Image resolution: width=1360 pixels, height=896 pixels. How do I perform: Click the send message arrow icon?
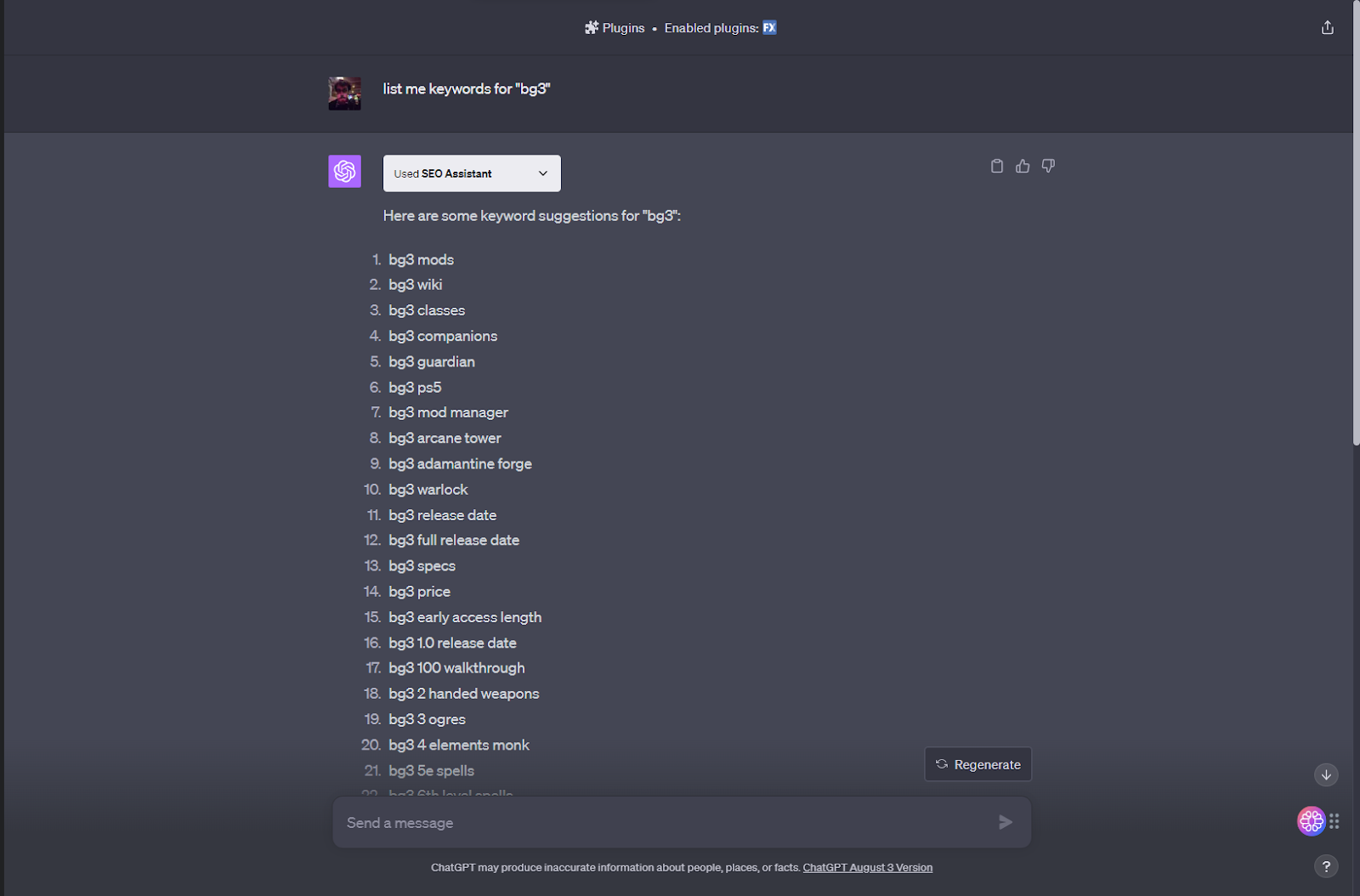point(1006,822)
